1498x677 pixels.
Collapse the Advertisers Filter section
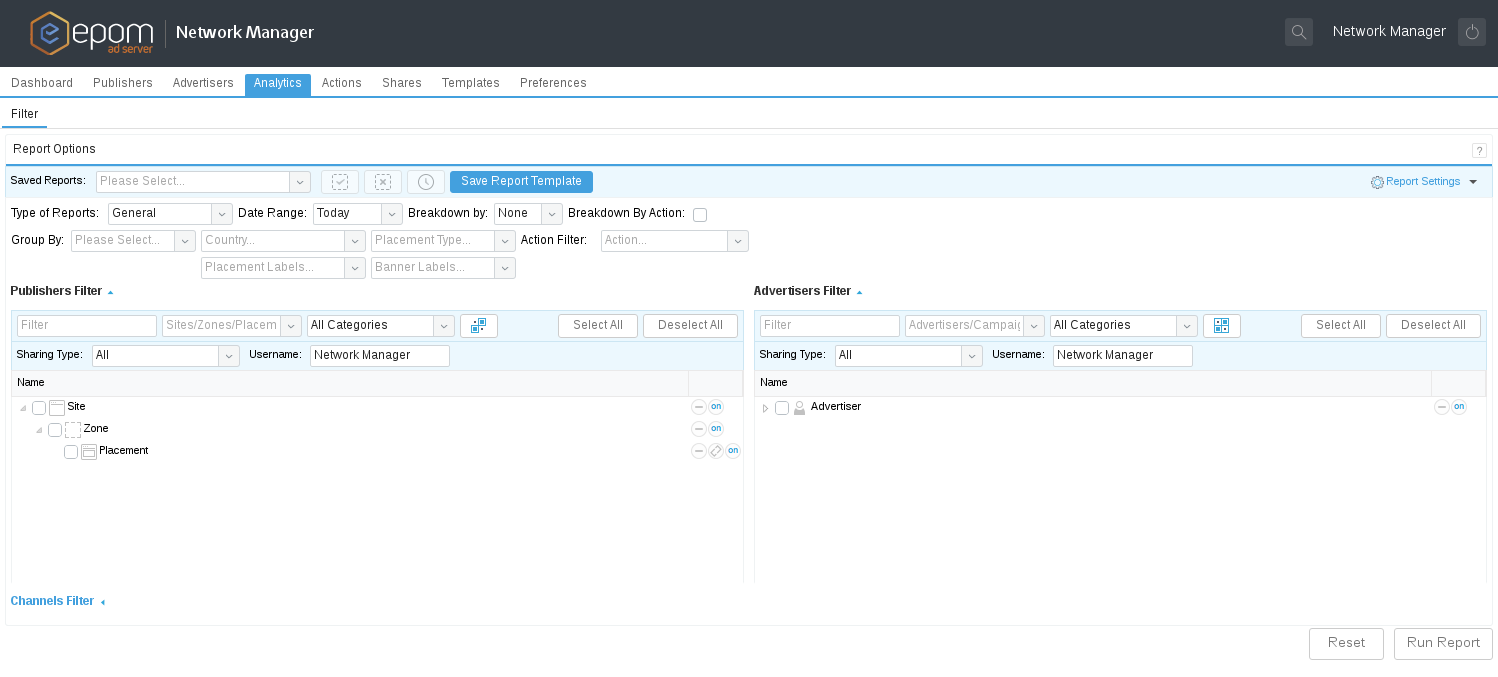859,293
